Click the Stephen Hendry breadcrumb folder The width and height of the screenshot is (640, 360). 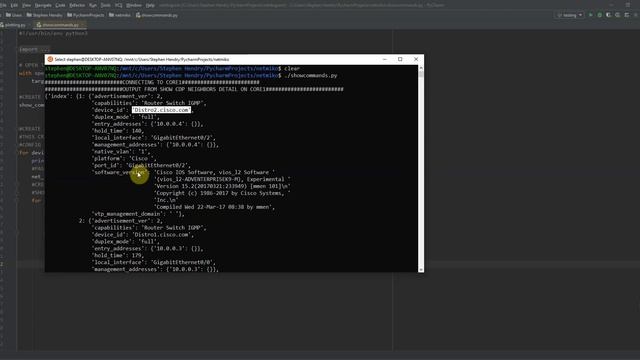[44, 15]
